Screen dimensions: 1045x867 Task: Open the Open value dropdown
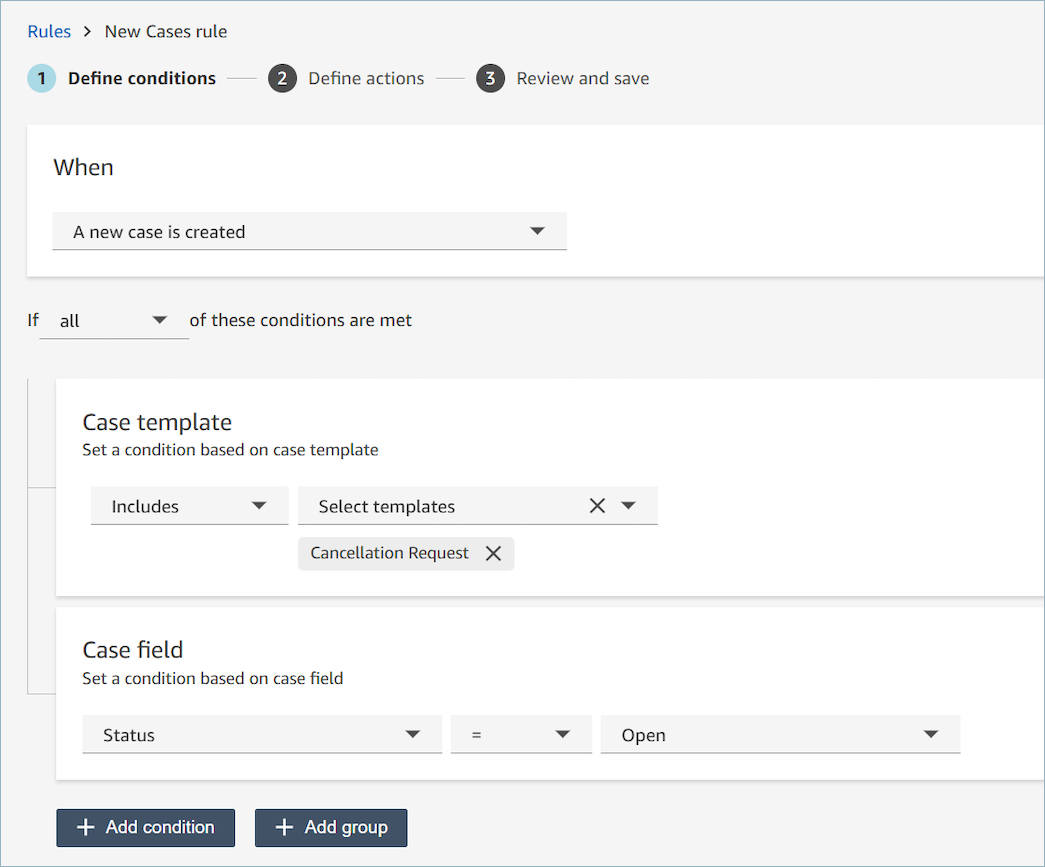(780, 735)
